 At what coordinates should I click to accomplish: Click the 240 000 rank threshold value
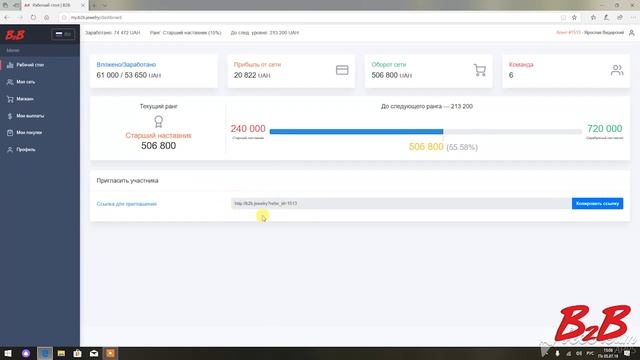248,129
